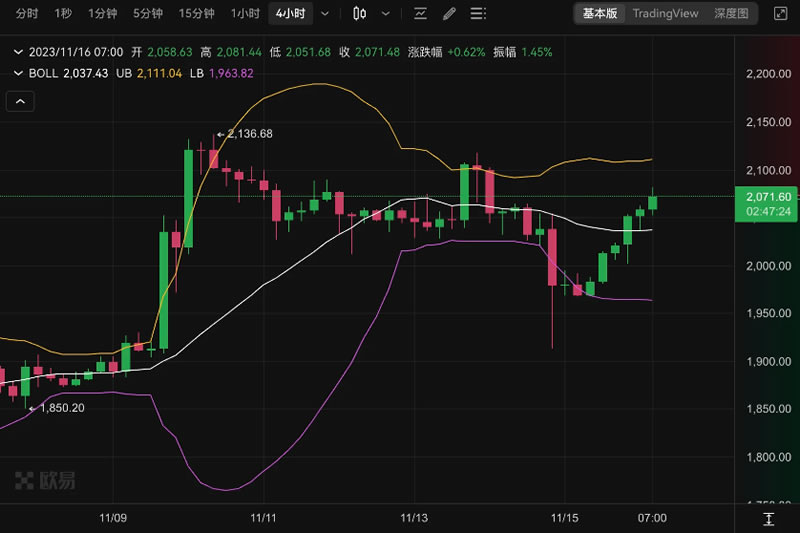Select the 5分钟 interval
The image size is (800, 533).
pos(148,14)
